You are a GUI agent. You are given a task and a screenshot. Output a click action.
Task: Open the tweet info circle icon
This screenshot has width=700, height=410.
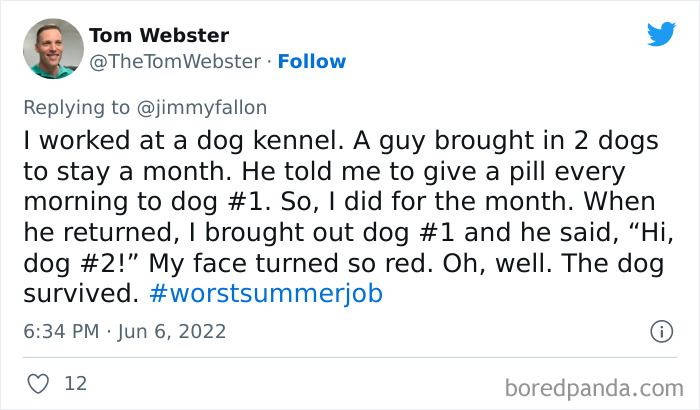point(660,330)
